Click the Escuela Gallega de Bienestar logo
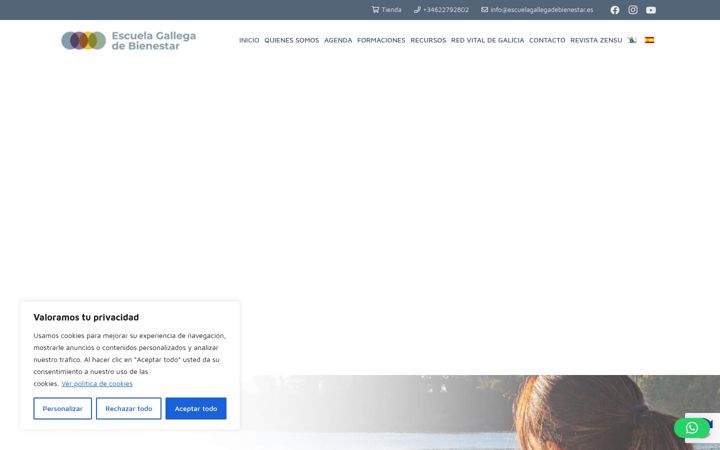Screen dimensions: 720x450 pos(129,40)
